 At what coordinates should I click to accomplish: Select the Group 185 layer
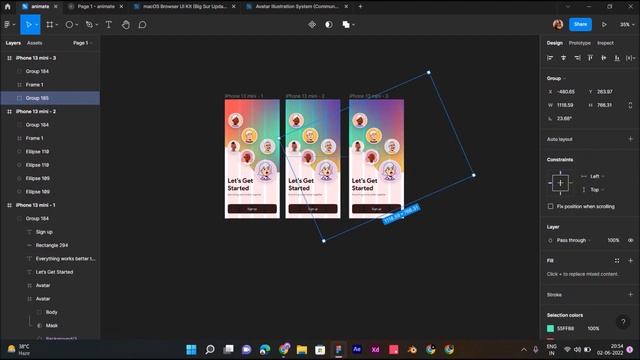click(50, 98)
